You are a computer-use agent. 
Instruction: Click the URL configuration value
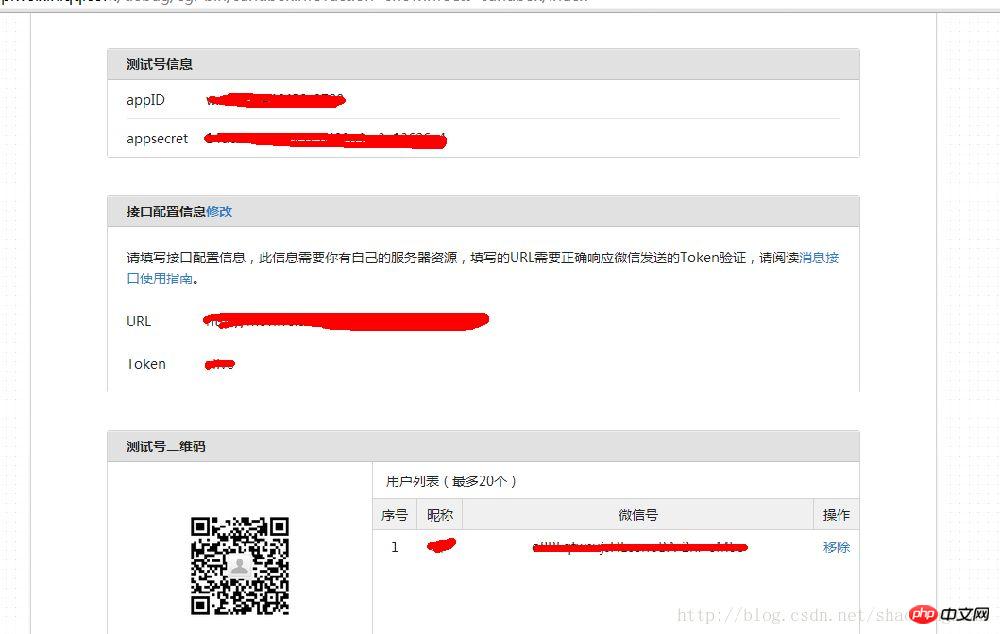345,321
